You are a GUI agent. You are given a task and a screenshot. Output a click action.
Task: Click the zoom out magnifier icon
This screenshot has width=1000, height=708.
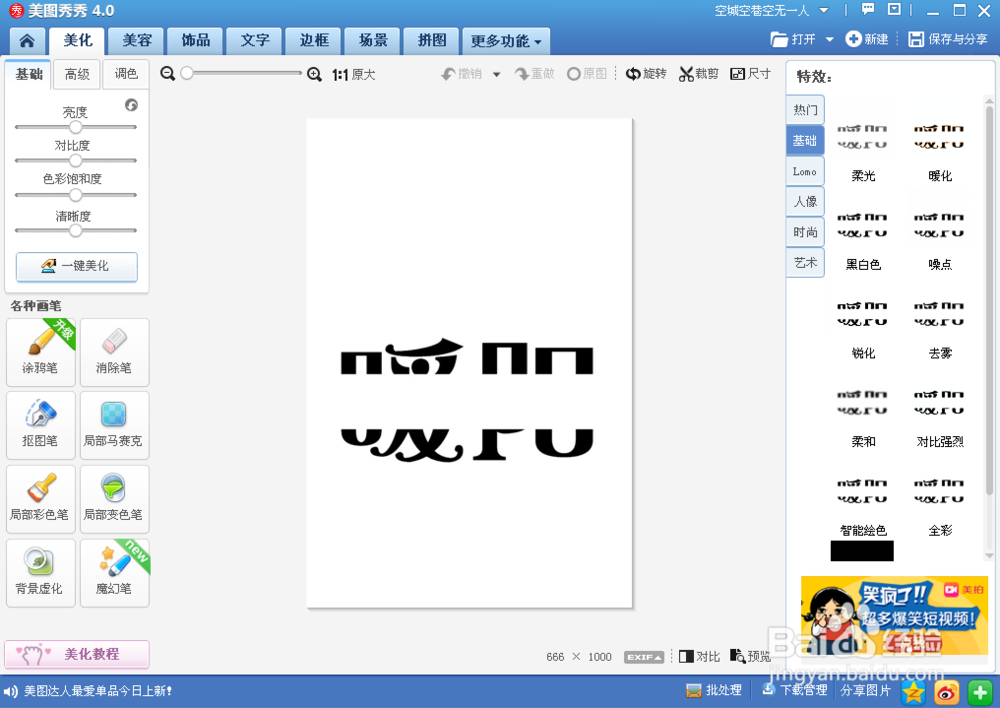point(168,74)
